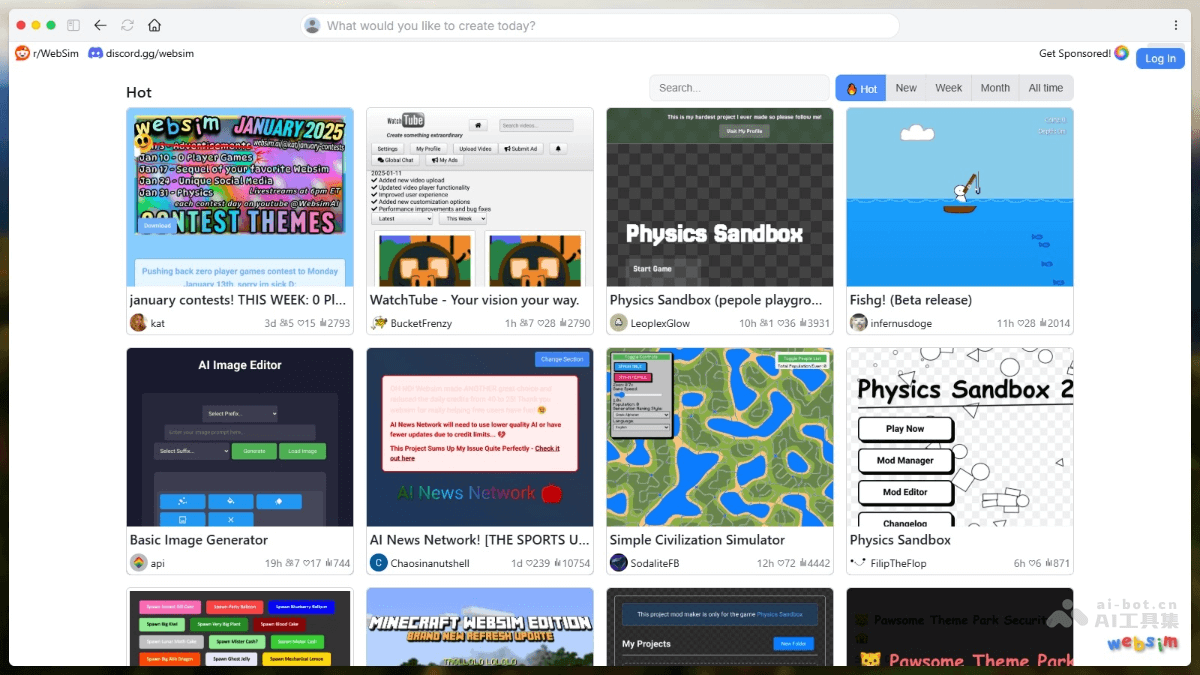Click the create prompt address bar
The width and height of the screenshot is (1200, 675).
pos(600,26)
